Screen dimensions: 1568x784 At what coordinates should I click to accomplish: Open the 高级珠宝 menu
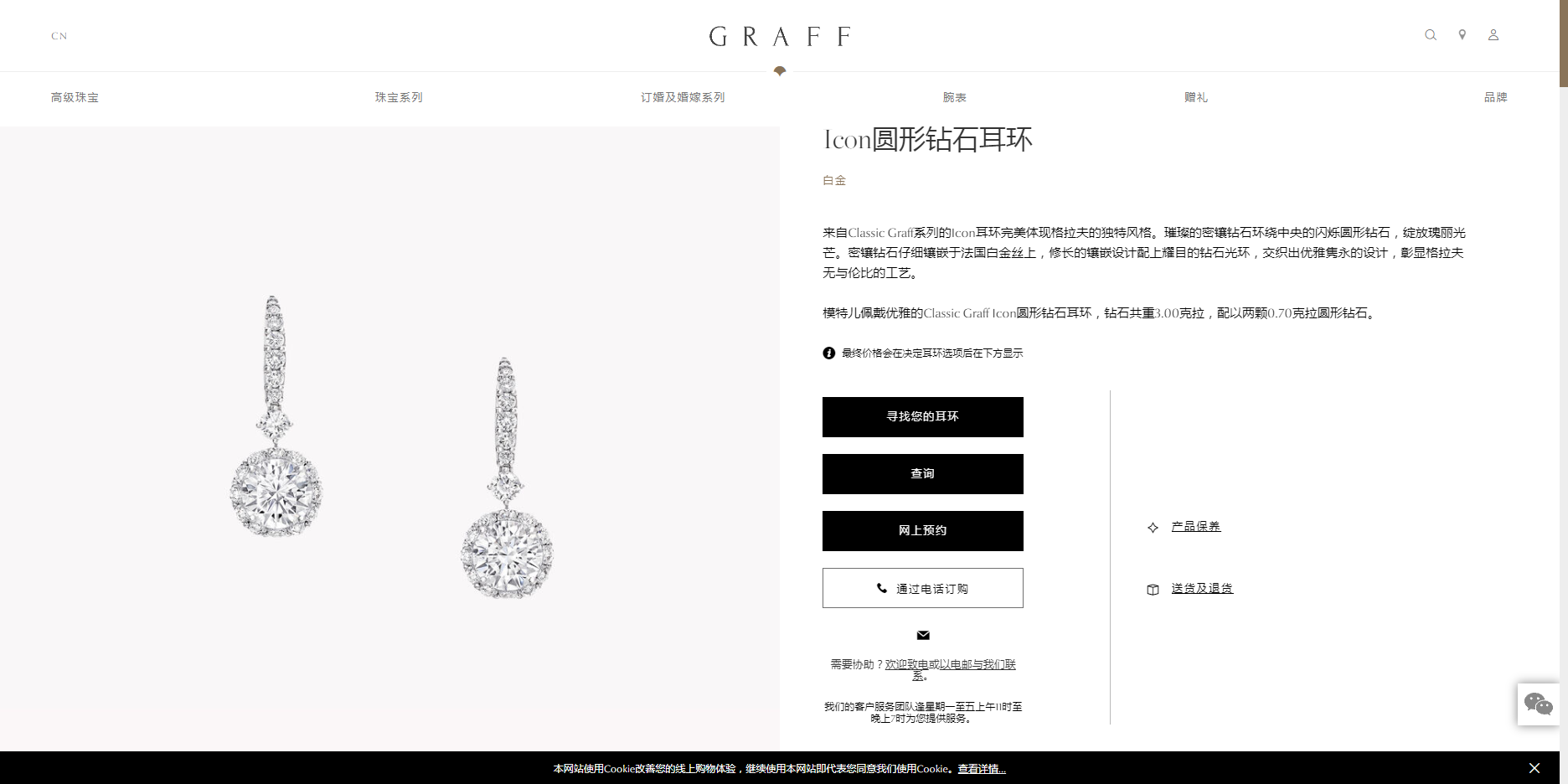coord(75,97)
